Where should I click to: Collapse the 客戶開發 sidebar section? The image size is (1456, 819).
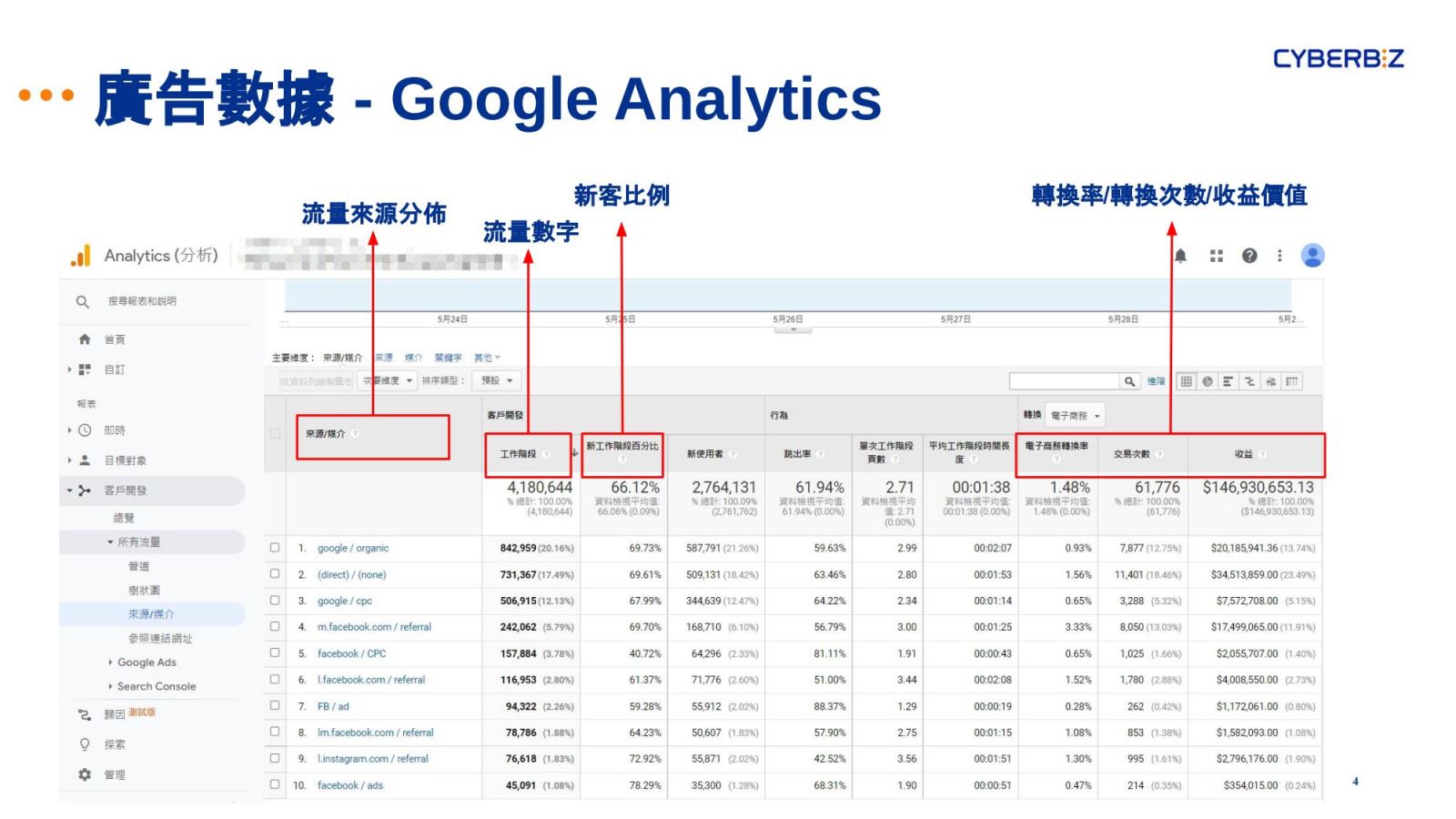69,490
